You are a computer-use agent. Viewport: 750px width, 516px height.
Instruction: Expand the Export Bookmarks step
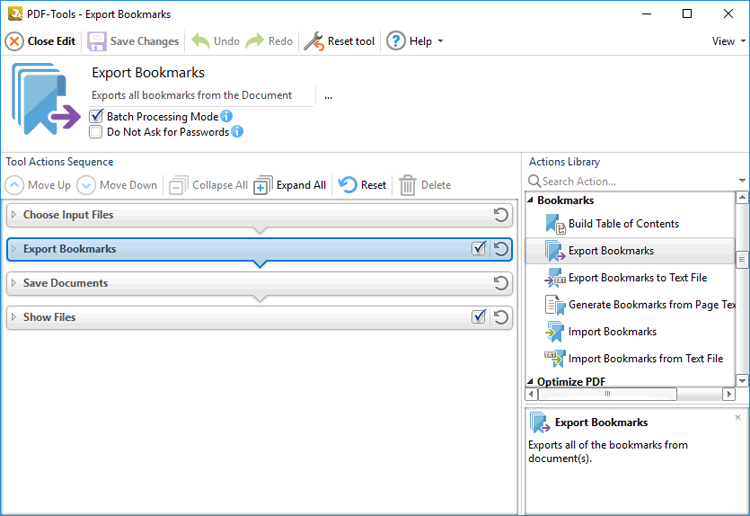click(x=14, y=249)
